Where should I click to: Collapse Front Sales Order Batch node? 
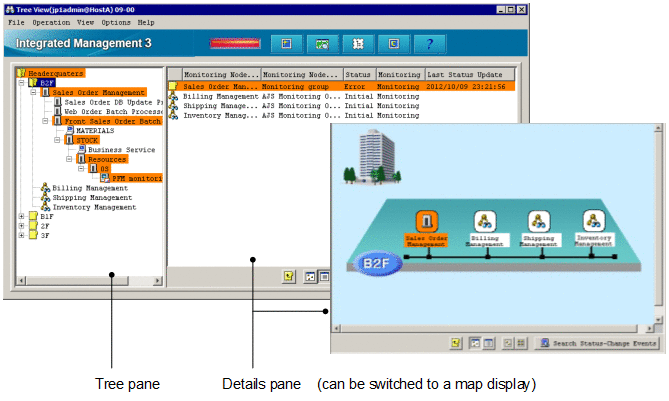point(45,121)
